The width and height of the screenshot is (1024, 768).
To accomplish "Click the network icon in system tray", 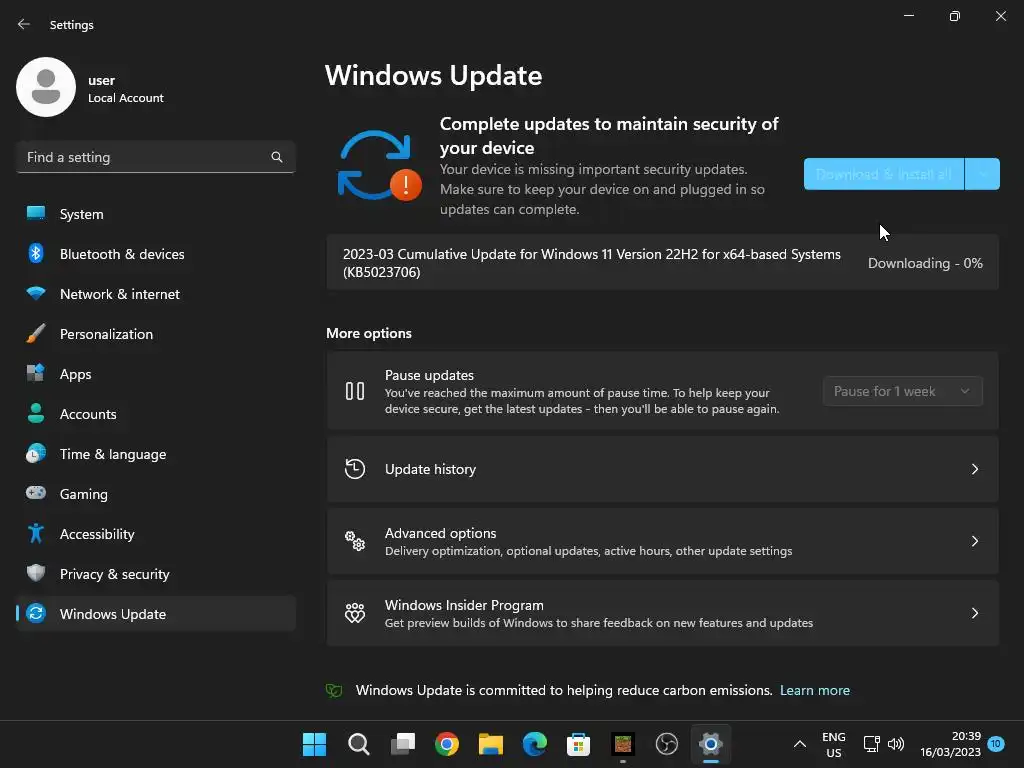I will (x=872, y=744).
